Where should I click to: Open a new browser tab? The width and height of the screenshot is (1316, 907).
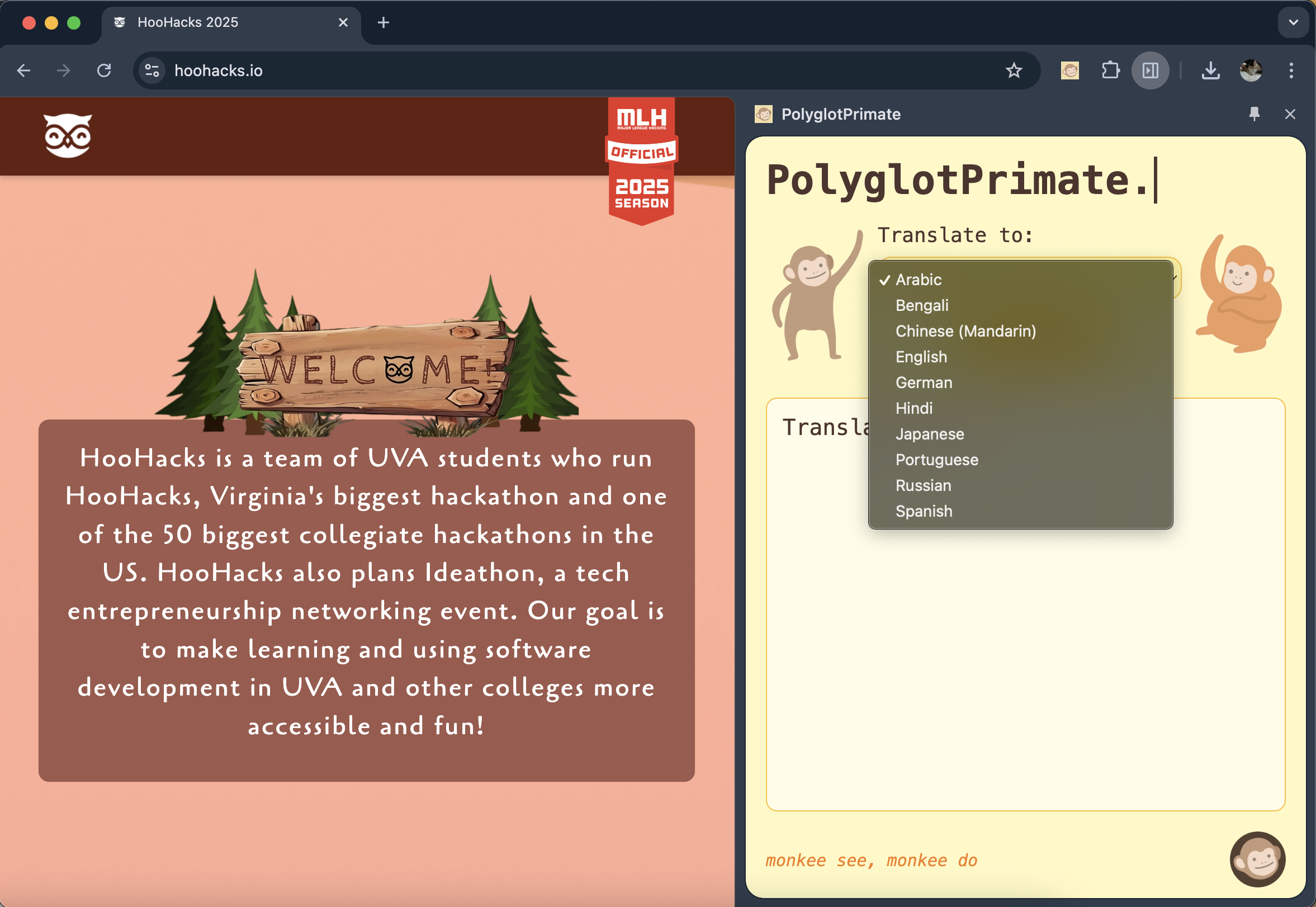click(384, 23)
